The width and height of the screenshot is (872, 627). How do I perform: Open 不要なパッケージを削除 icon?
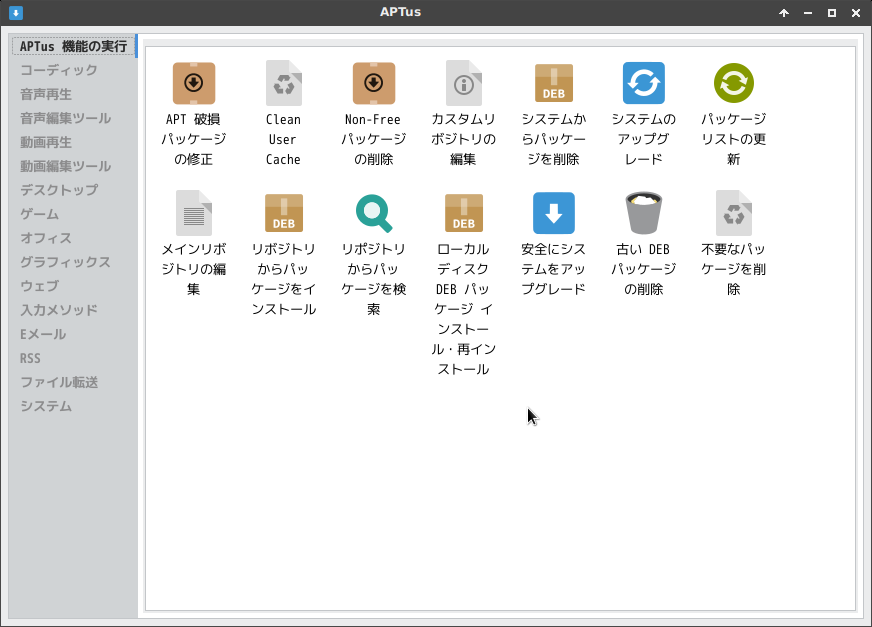click(734, 213)
